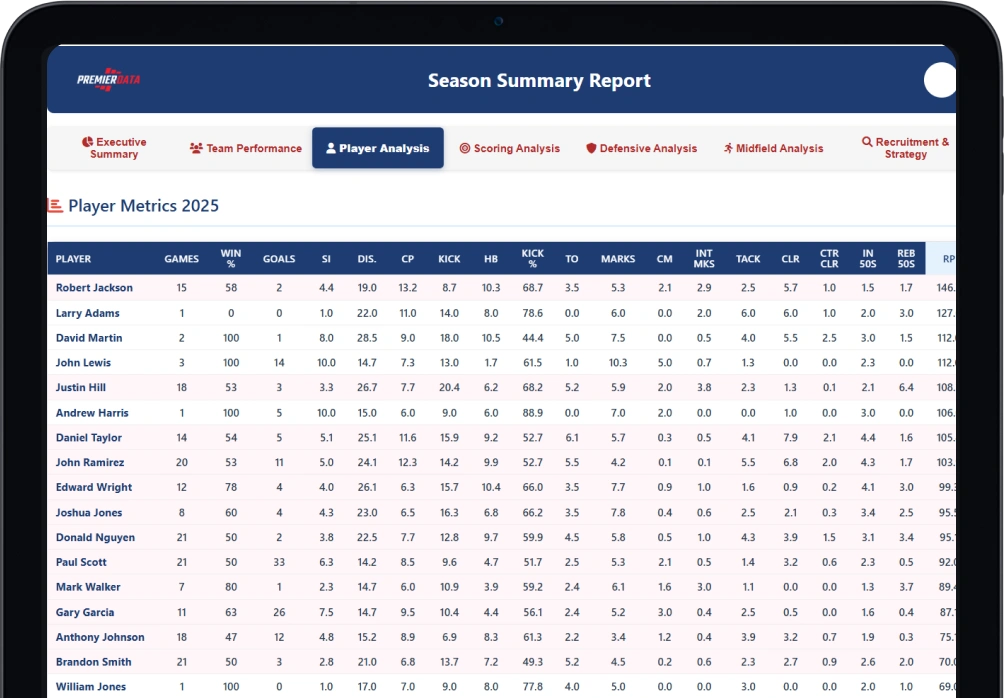This screenshot has height=698, width=1004.
Task: Click the Team Performance people icon
Action: click(x=196, y=149)
